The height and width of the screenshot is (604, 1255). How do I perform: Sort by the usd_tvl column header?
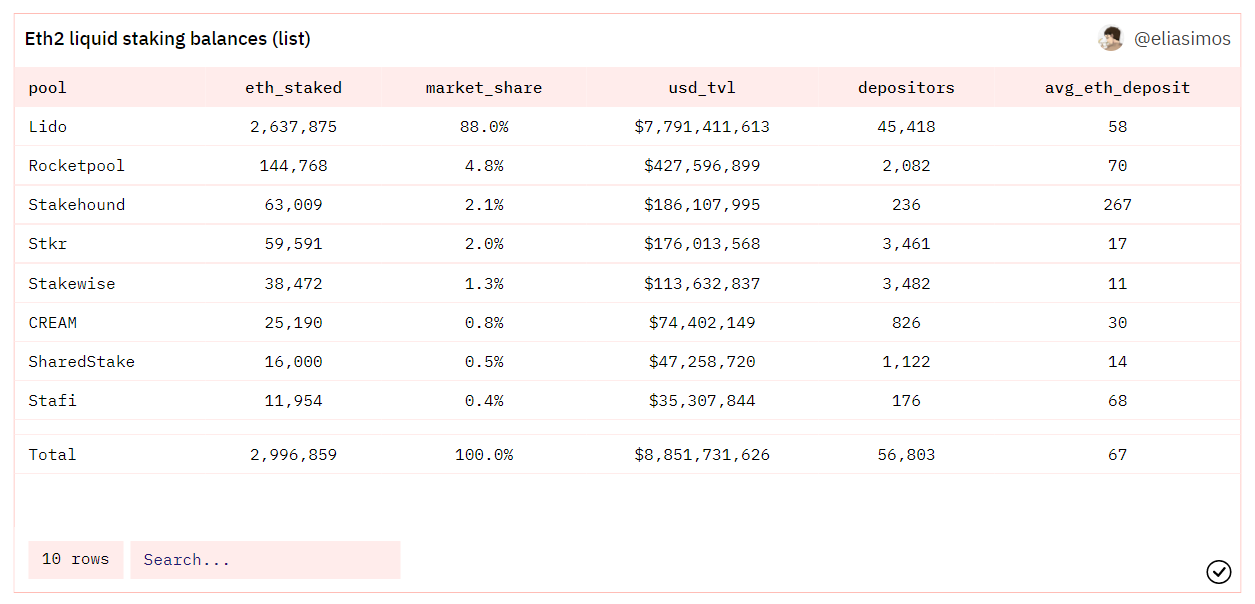point(702,88)
